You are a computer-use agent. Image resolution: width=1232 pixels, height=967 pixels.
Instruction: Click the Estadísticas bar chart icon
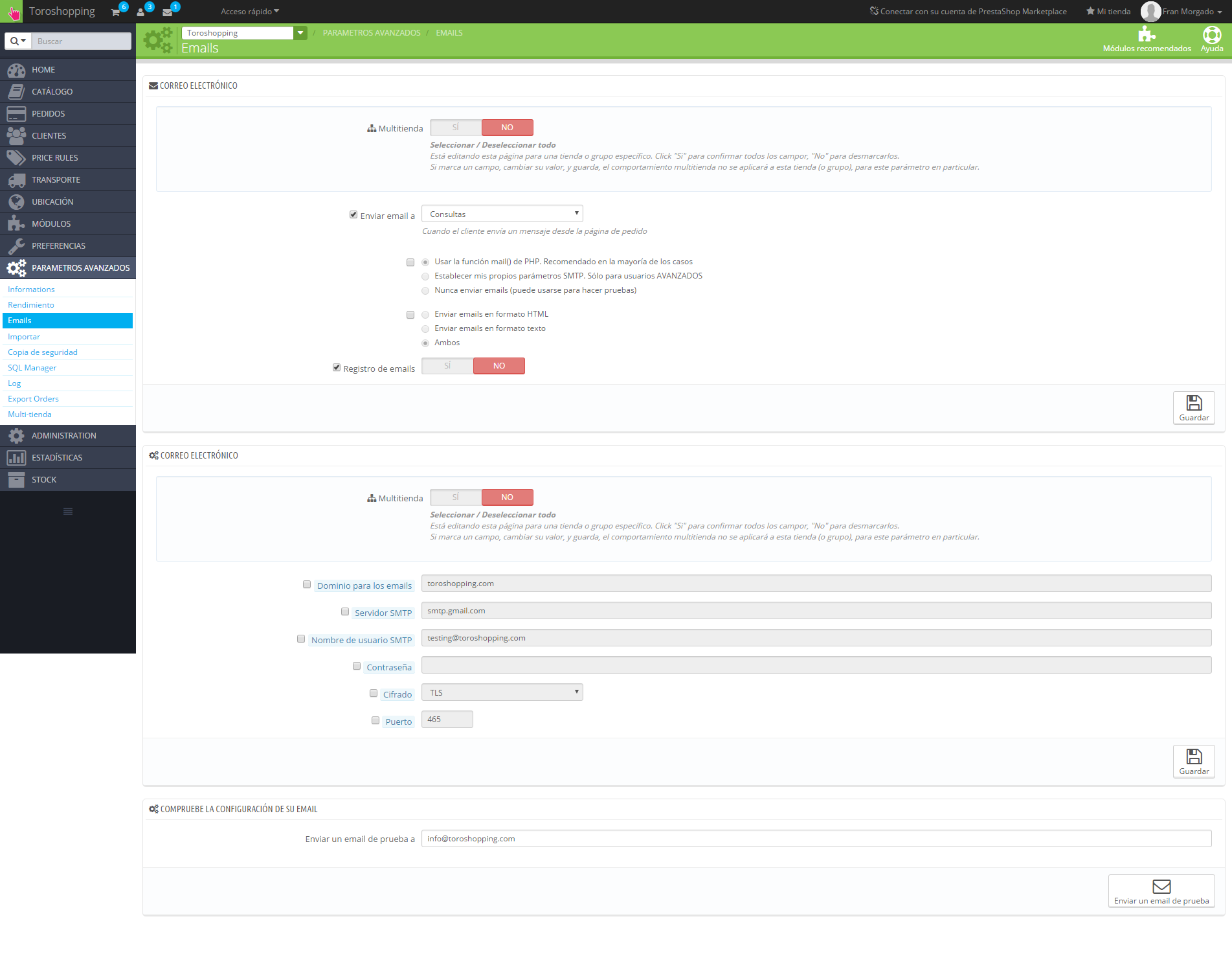point(16,458)
